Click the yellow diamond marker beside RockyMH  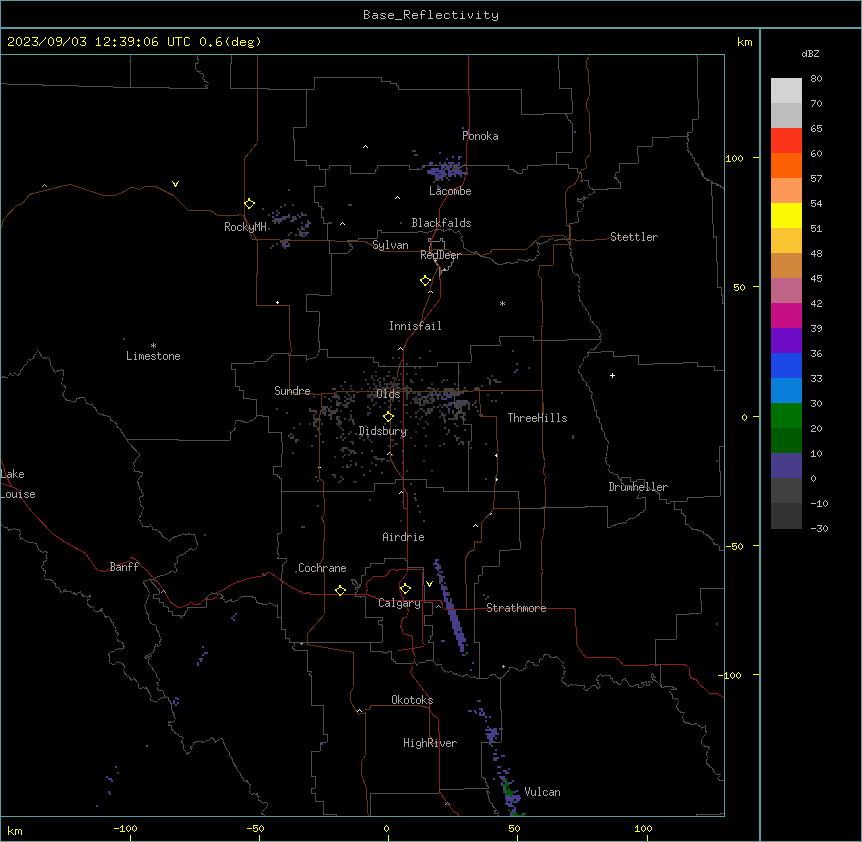249,204
